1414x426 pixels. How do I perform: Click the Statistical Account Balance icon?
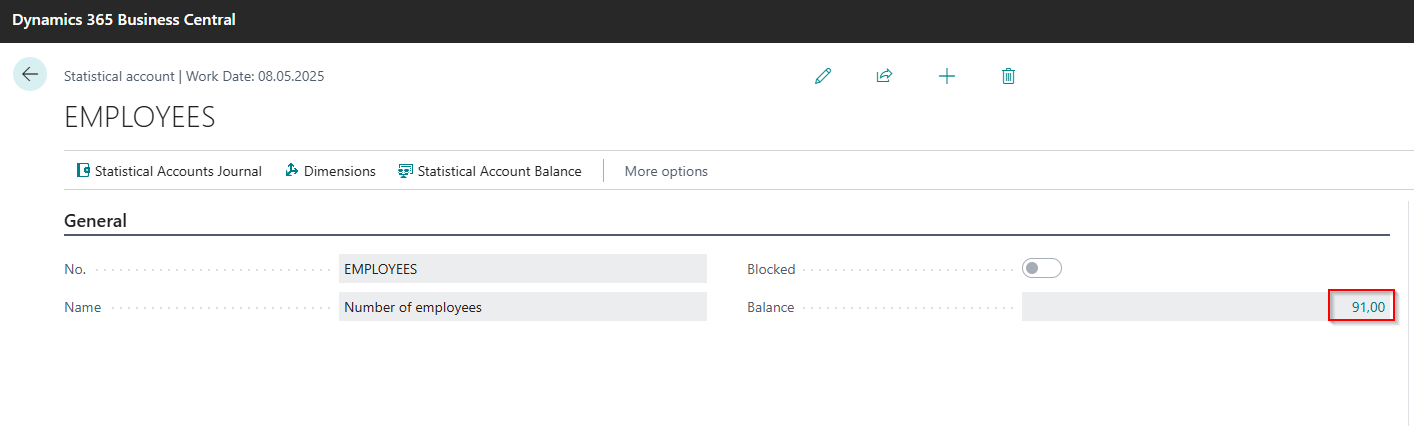coord(405,171)
